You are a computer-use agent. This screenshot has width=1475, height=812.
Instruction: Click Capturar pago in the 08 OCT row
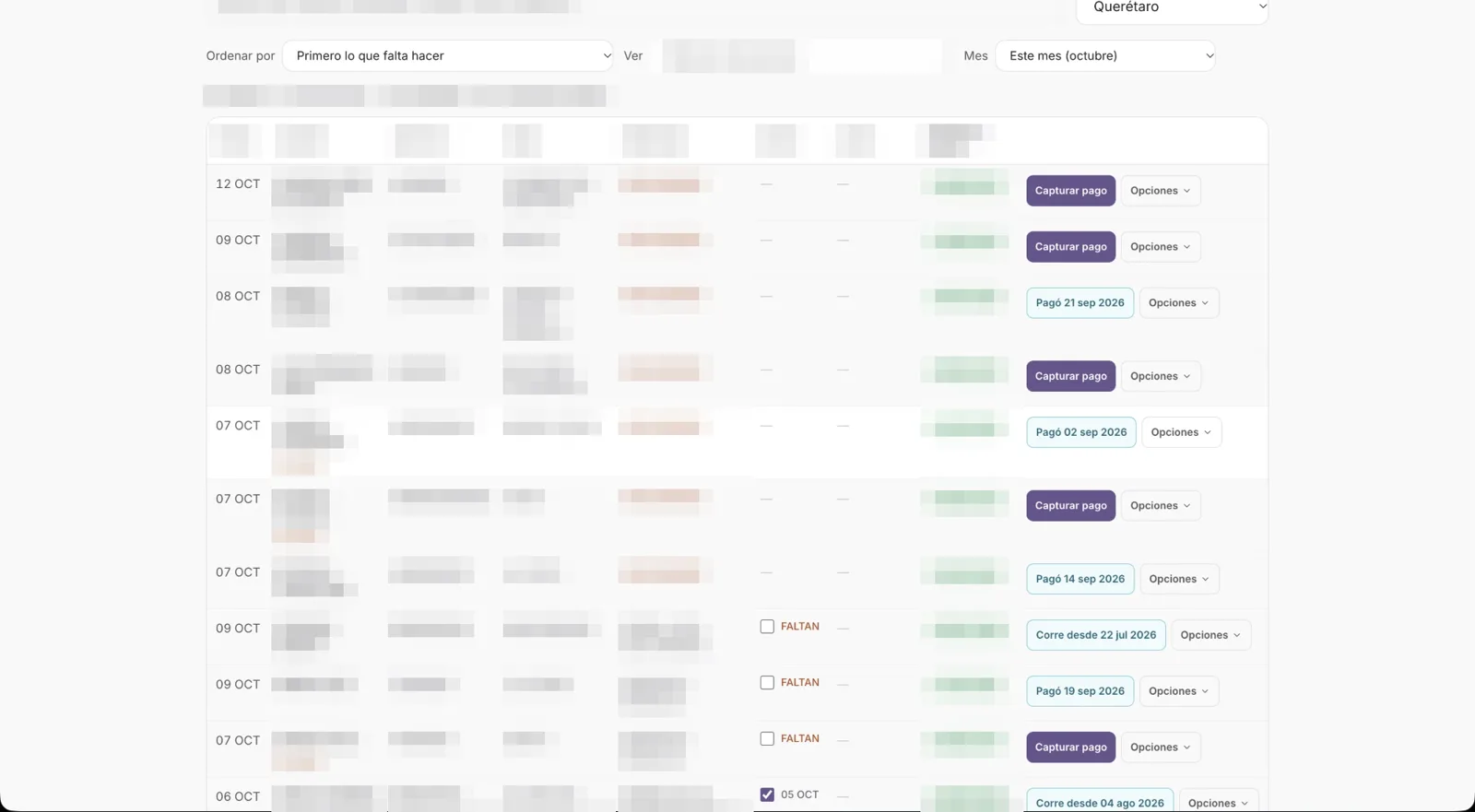click(1070, 376)
